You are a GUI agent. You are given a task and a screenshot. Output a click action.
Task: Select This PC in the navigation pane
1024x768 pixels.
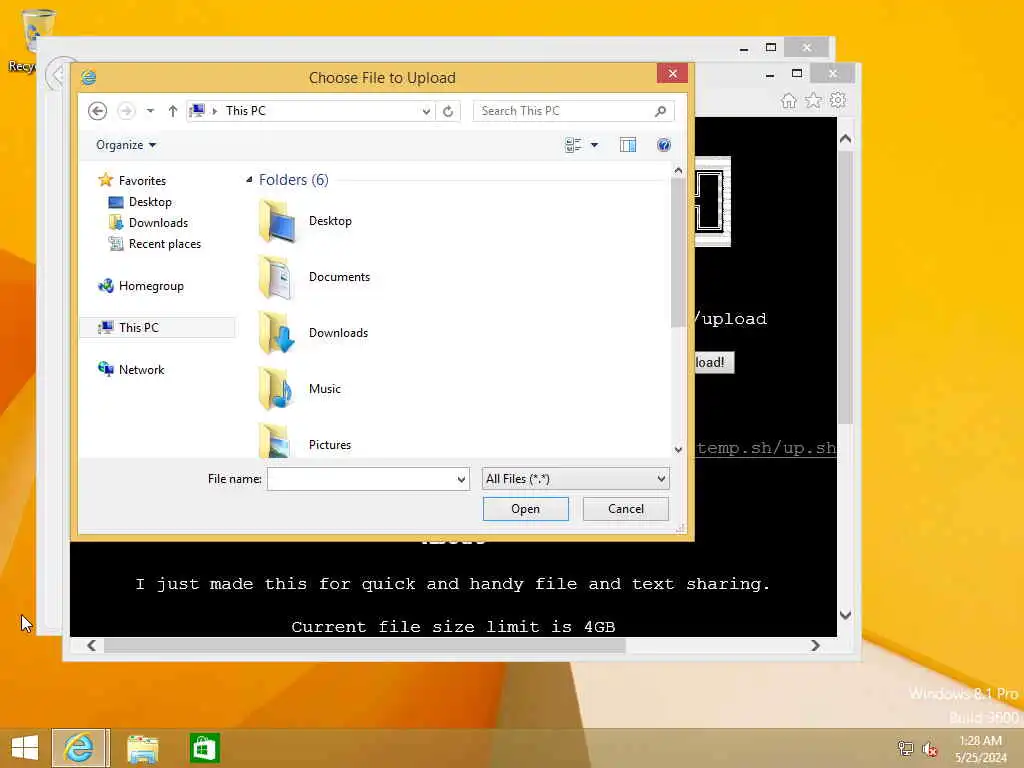tap(157, 327)
